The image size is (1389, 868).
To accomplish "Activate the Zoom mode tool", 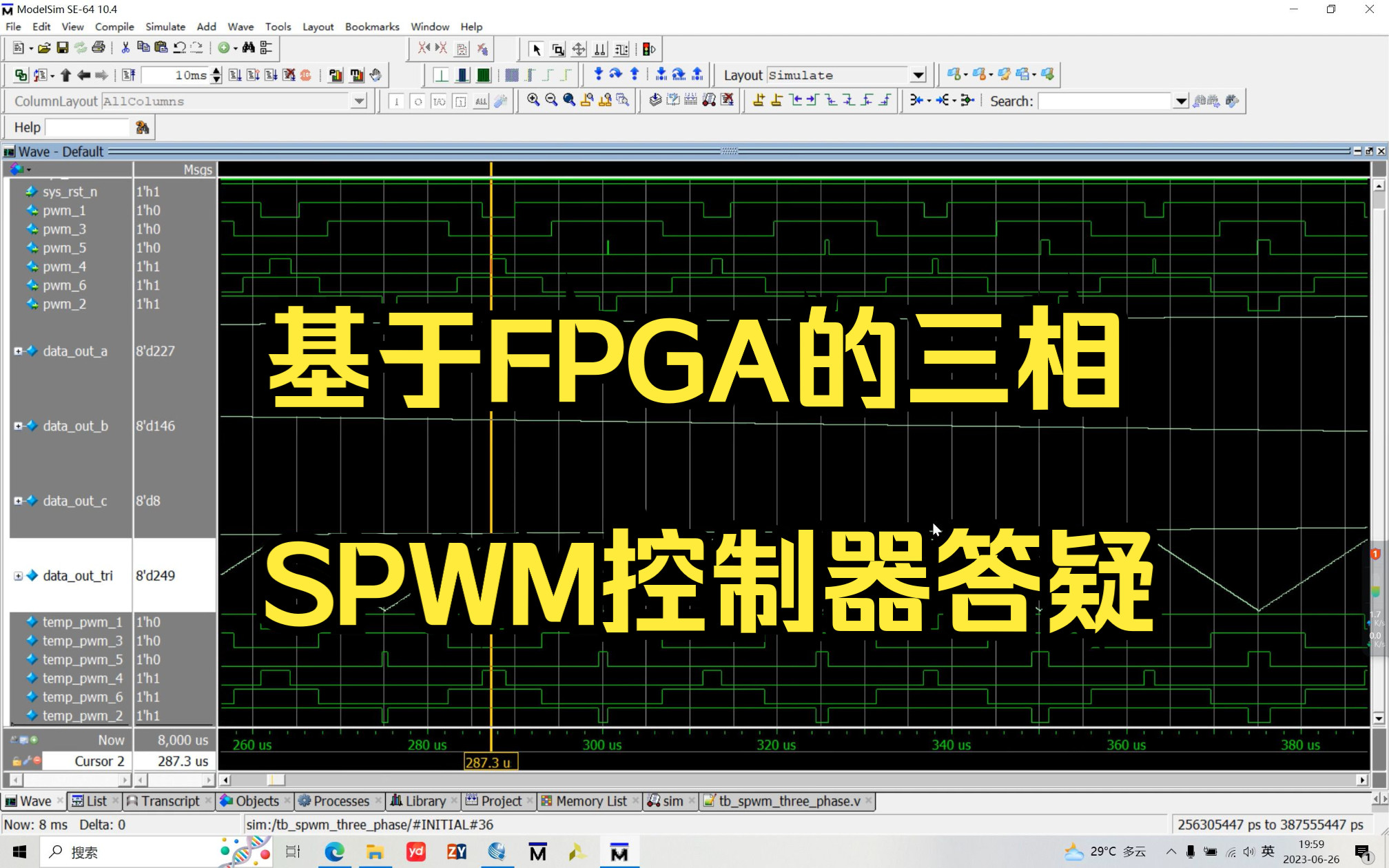I will click(558, 49).
